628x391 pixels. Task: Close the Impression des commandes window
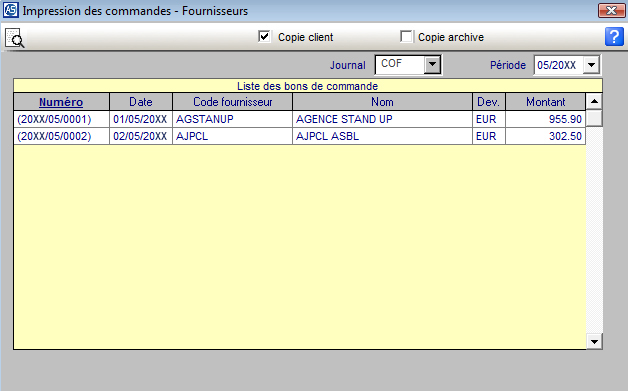[x=611, y=10]
